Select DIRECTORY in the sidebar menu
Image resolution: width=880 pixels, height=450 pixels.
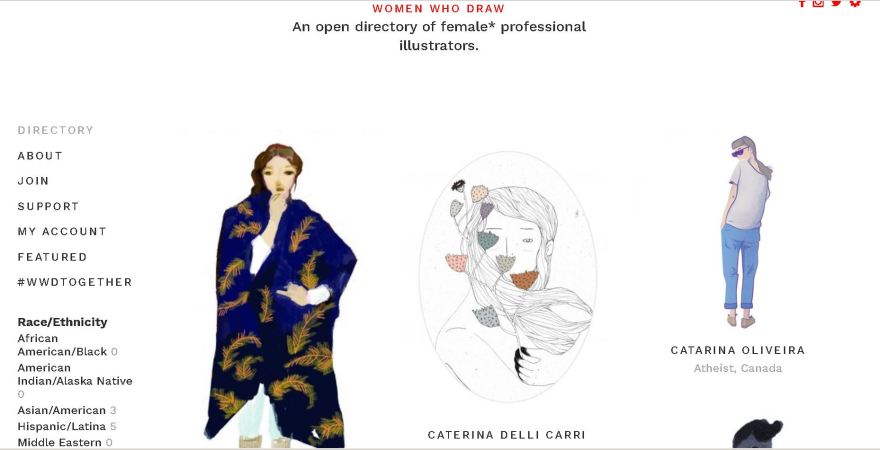click(x=56, y=130)
